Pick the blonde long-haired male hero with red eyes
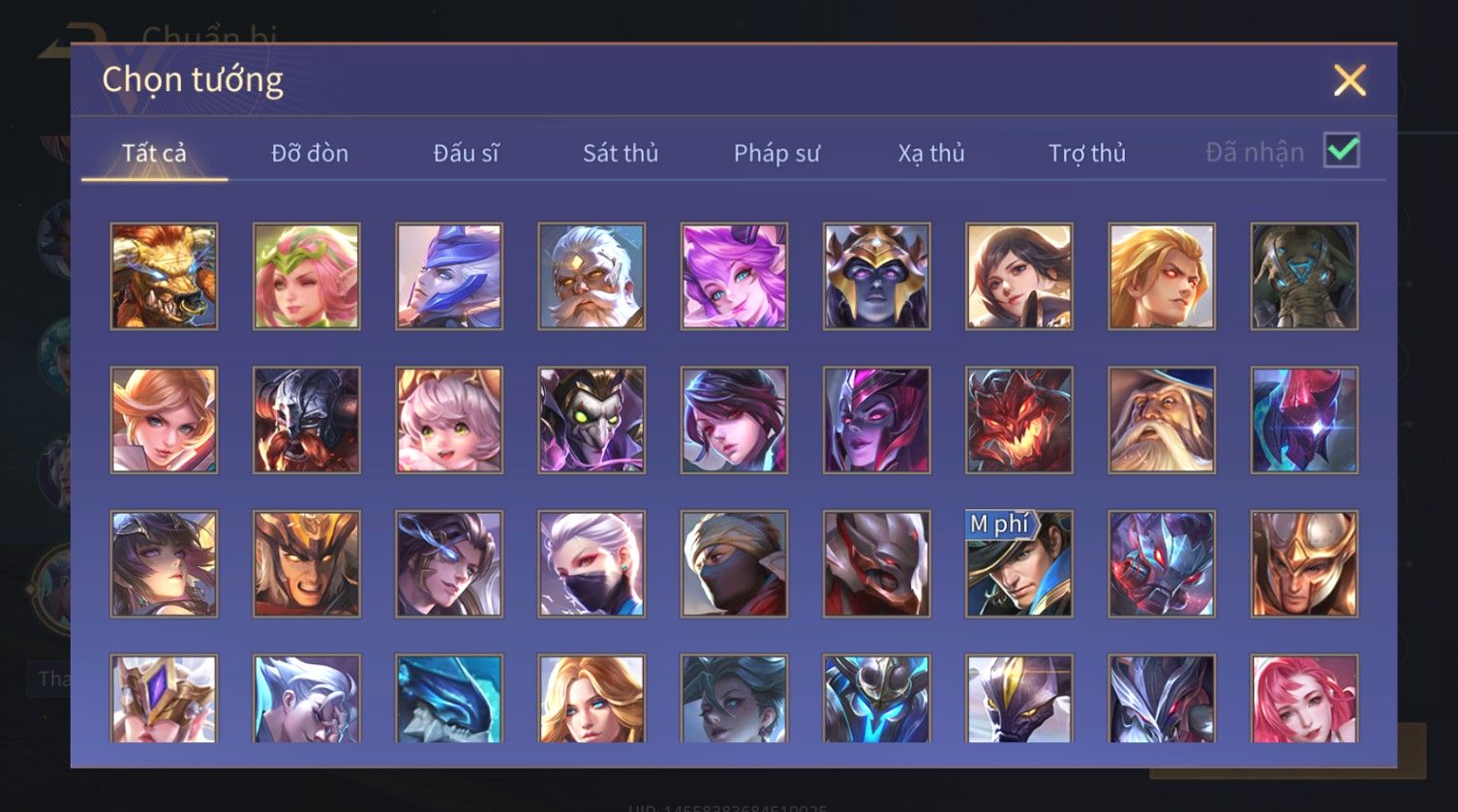This screenshot has width=1458, height=812. pos(1162,277)
